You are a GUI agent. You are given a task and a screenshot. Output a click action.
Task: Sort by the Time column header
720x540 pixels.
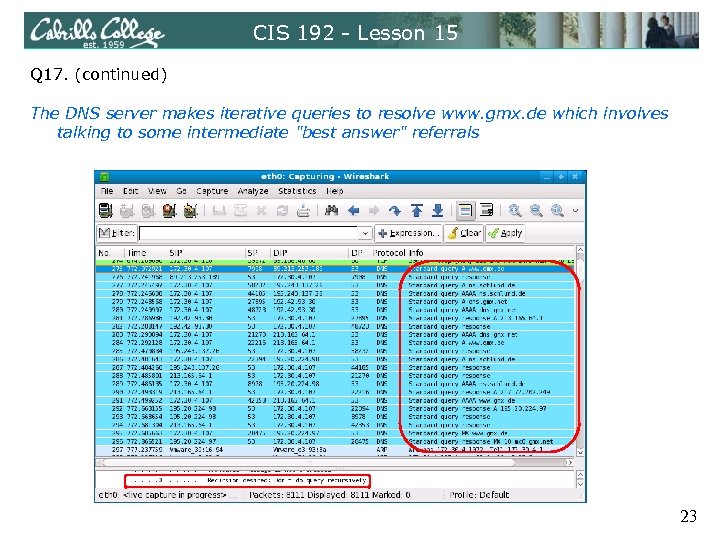coord(146,253)
